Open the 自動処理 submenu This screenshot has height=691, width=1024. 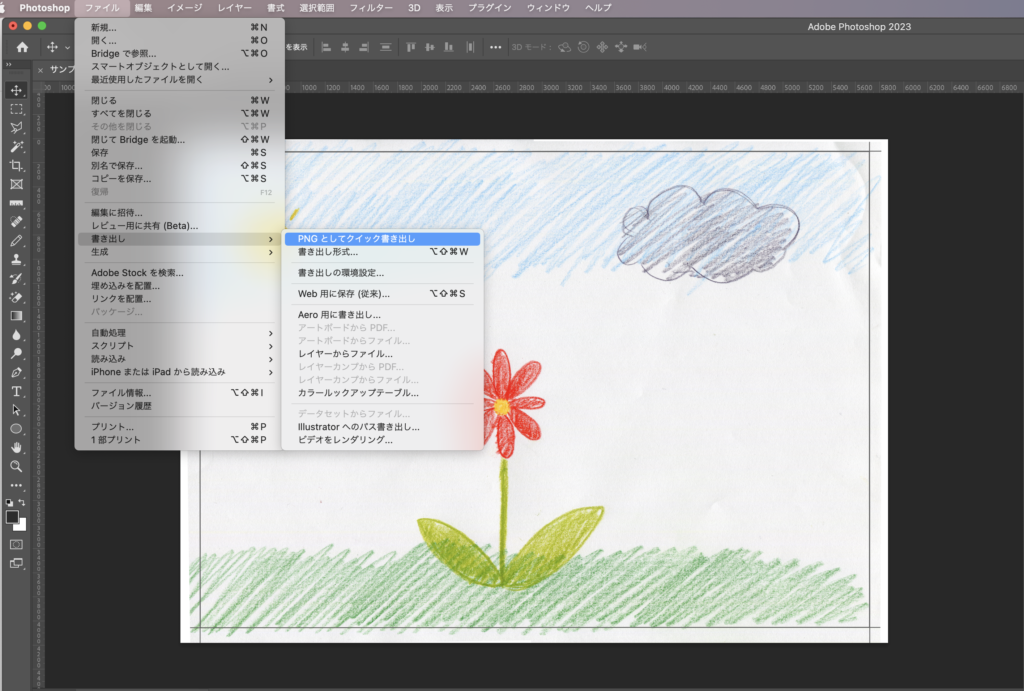(180, 333)
